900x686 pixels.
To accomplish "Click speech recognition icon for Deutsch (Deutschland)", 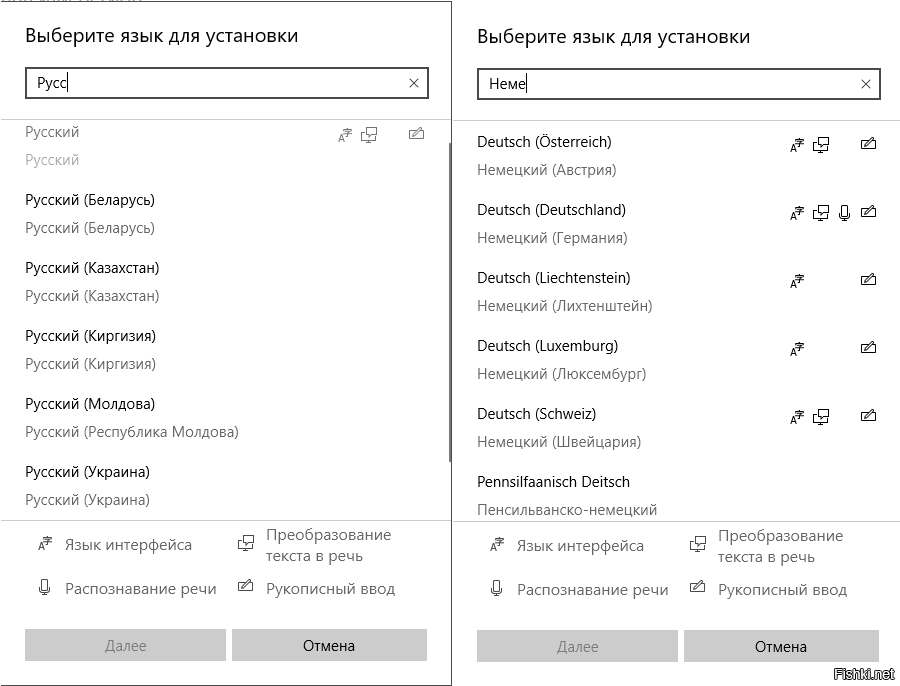I will click(844, 212).
